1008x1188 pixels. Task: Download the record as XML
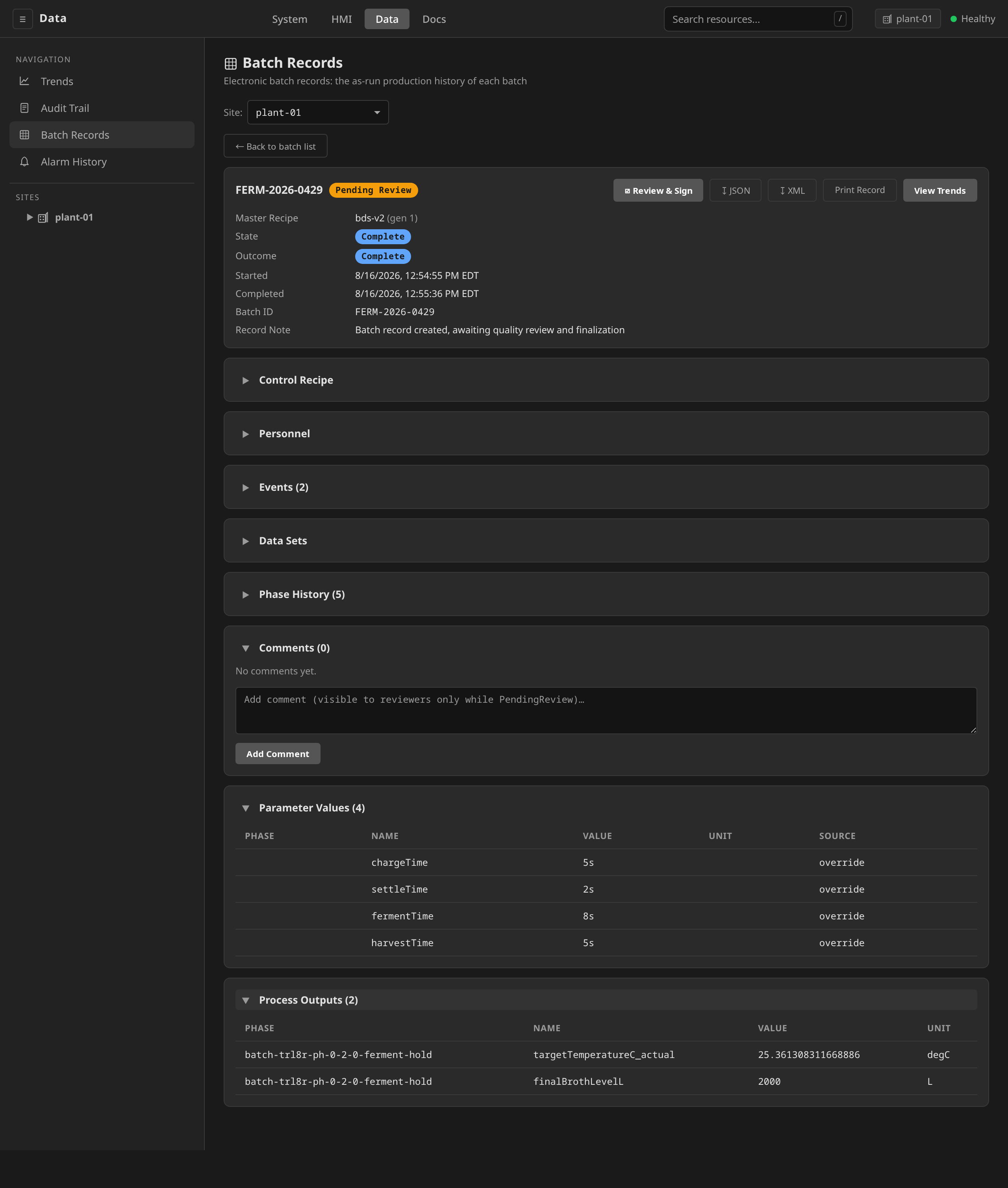coord(791,190)
